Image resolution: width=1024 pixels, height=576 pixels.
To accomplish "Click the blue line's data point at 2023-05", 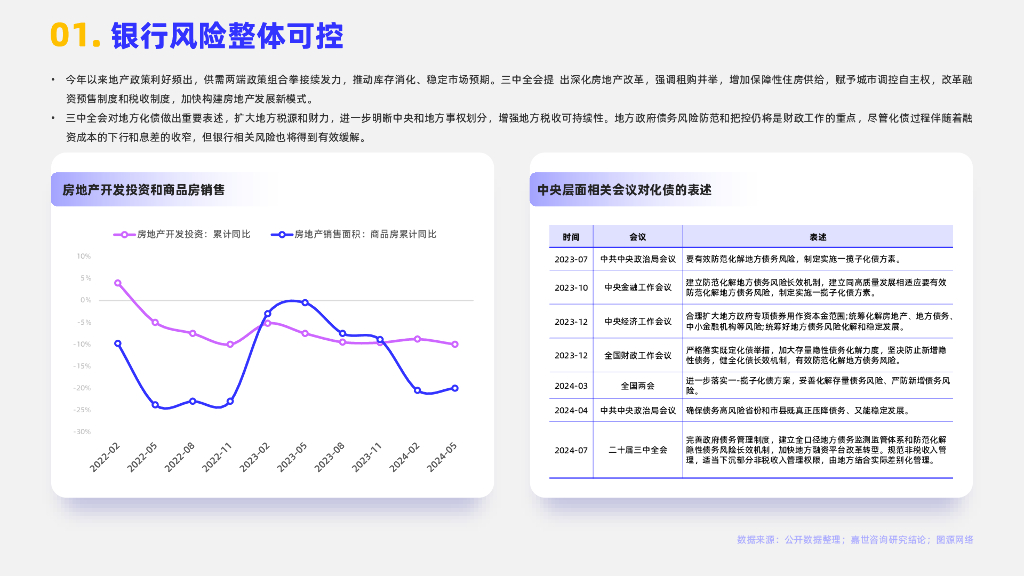I will point(305,302).
